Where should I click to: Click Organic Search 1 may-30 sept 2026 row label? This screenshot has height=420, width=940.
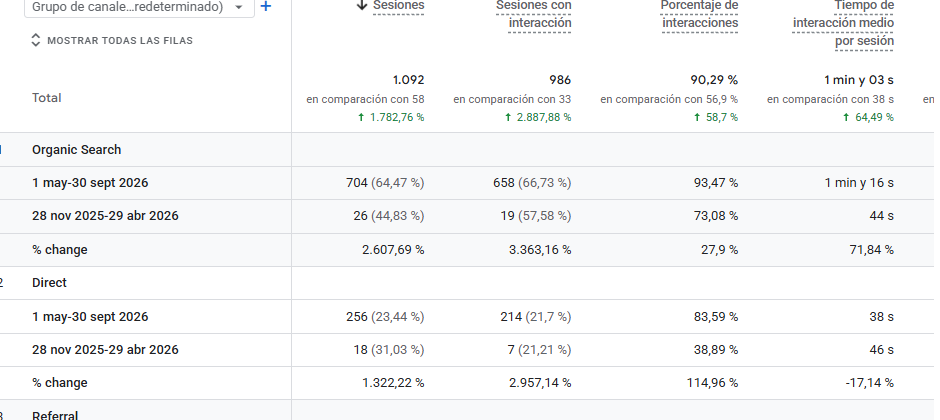tap(90, 183)
